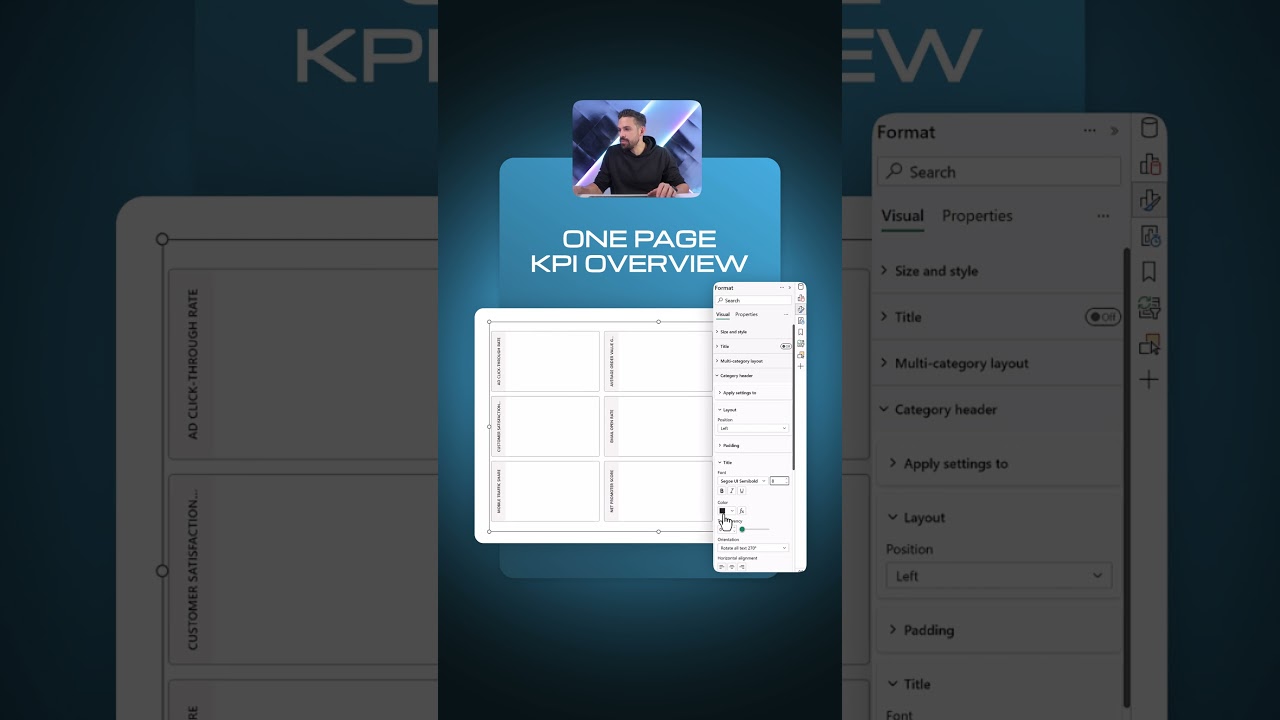1280x720 pixels.
Task: Open the Data pane icon in the small pane rail
Action: pos(801,287)
